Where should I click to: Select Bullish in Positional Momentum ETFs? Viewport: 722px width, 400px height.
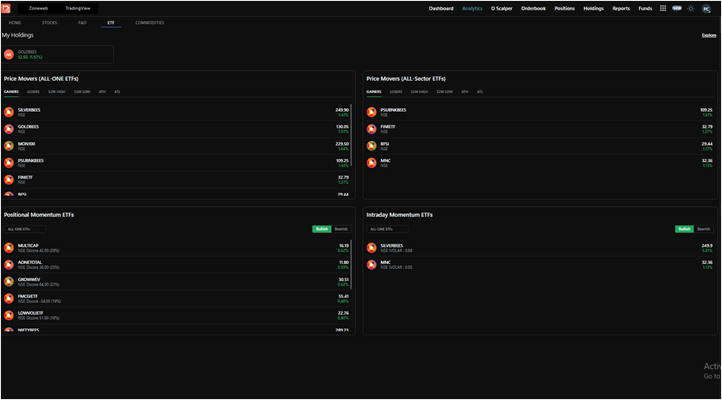point(322,229)
